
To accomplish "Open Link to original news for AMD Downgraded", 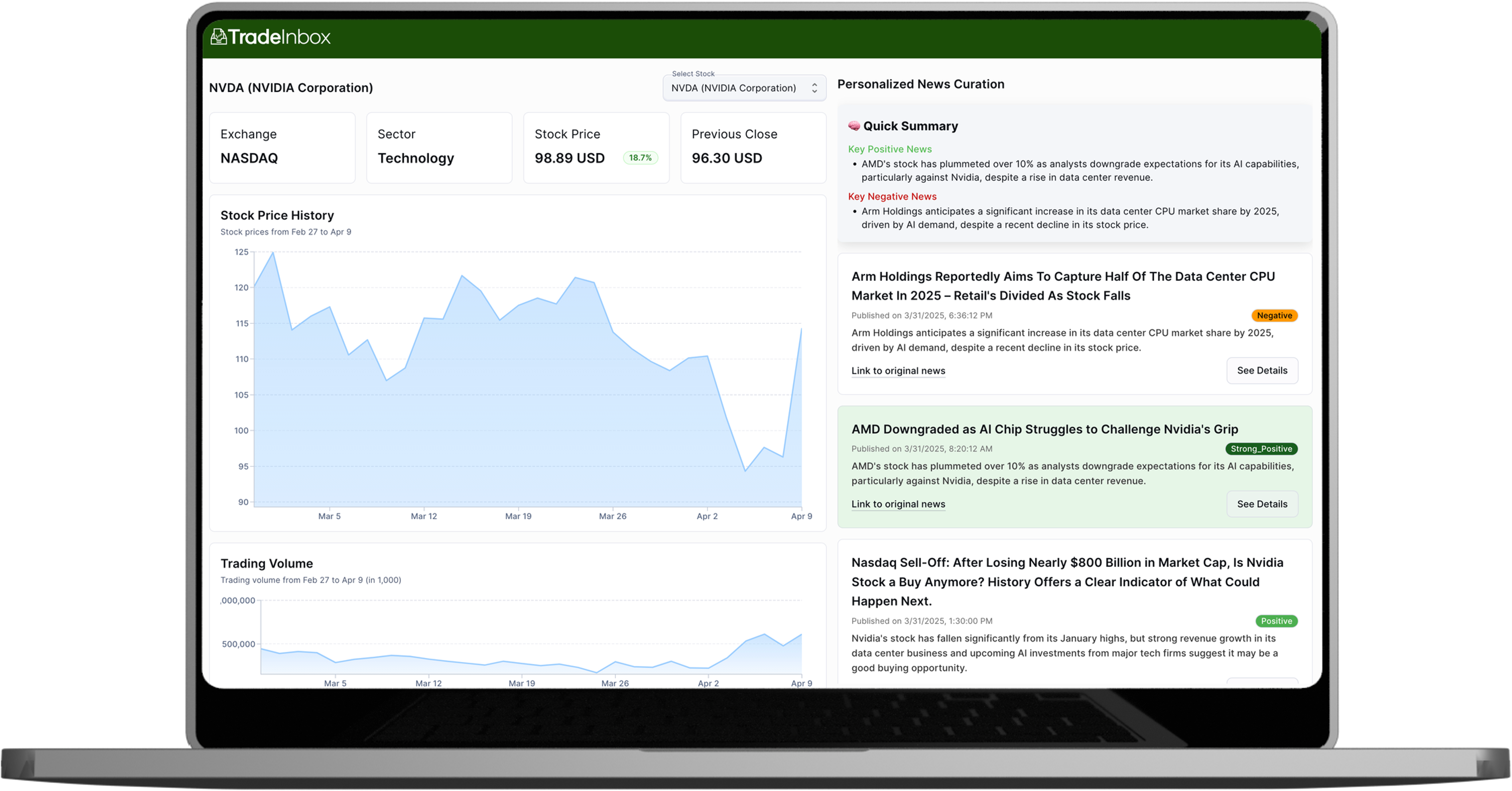I will [x=898, y=504].
